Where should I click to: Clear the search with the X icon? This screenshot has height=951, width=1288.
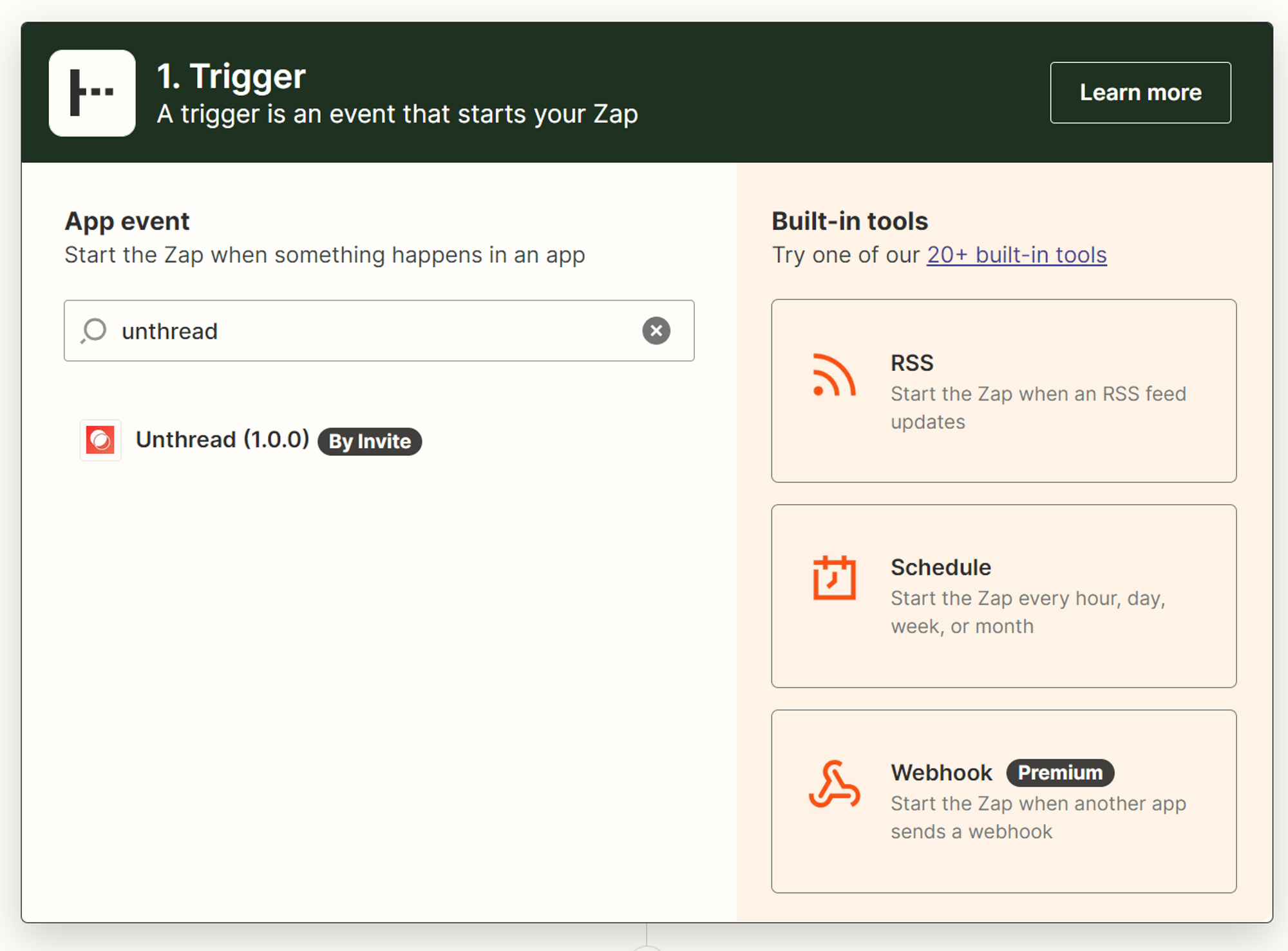[656, 331]
